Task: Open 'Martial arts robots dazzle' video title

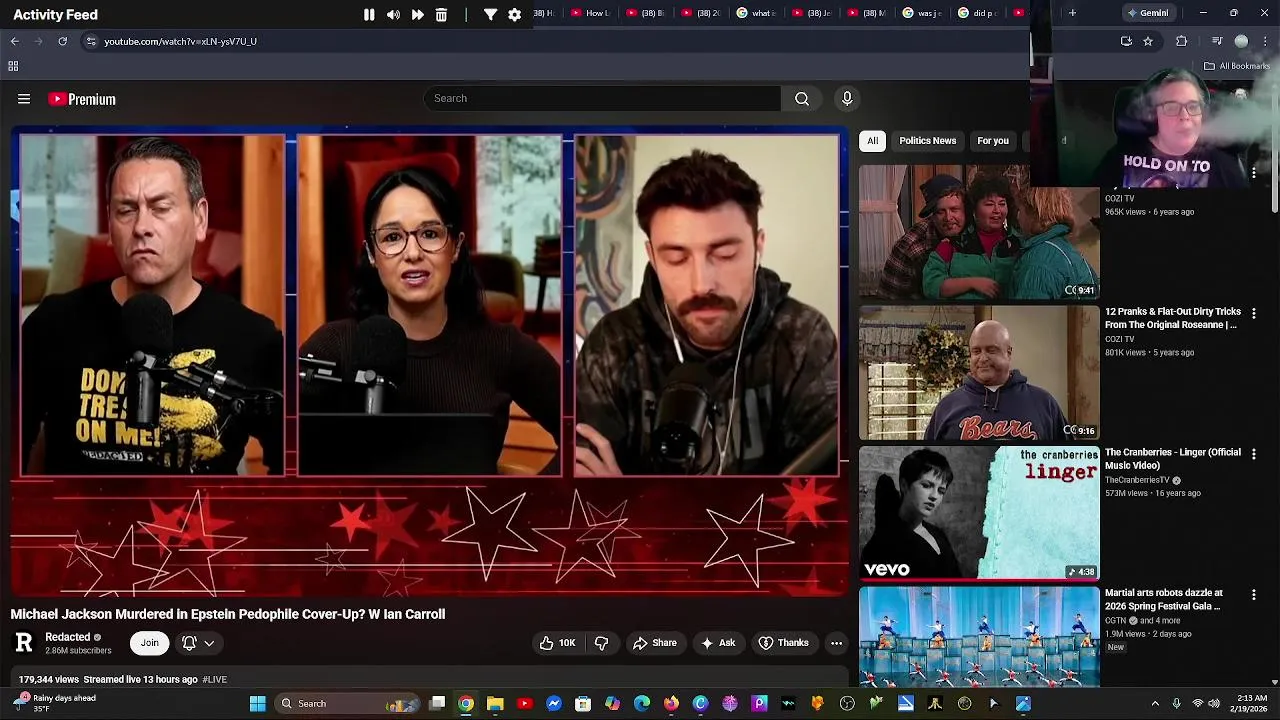Action: pyautogui.click(x=1164, y=599)
